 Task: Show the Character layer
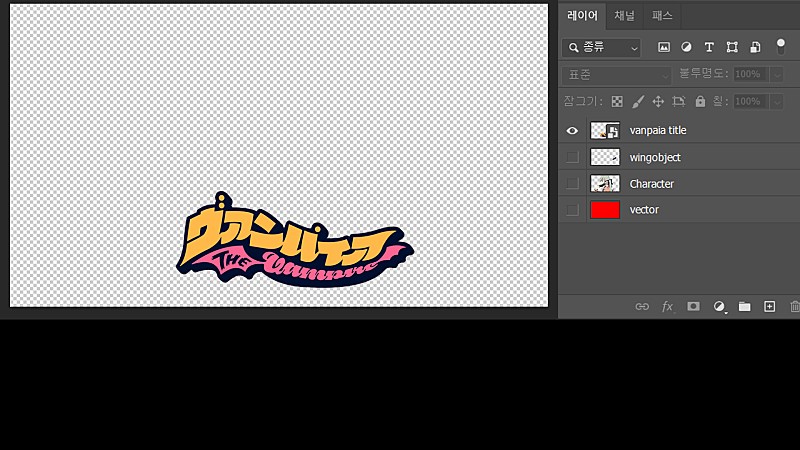point(572,184)
